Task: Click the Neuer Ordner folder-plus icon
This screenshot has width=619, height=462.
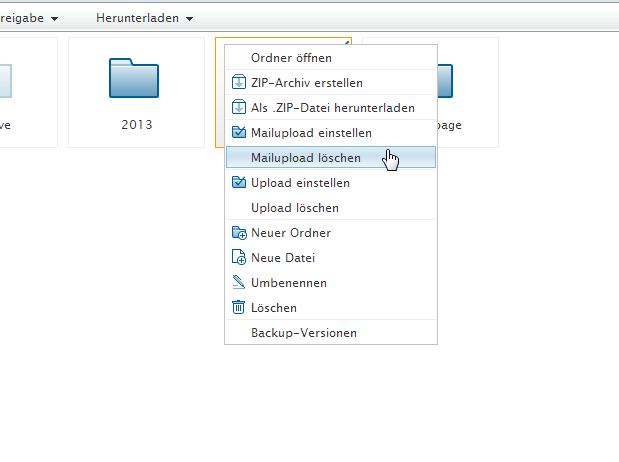Action: [238, 233]
